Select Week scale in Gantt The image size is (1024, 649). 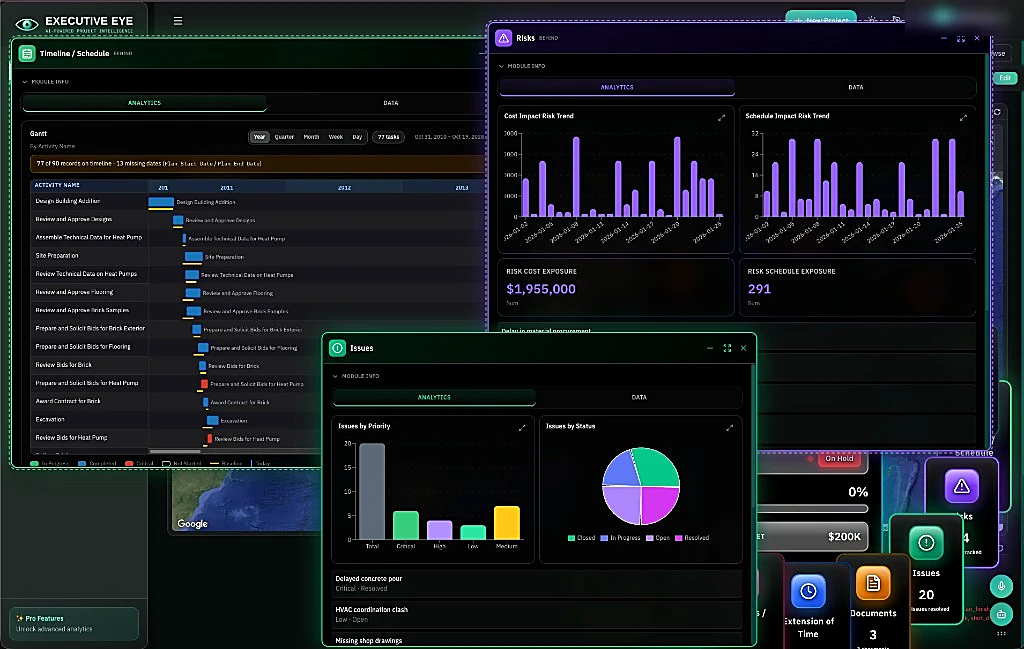(336, 137)
